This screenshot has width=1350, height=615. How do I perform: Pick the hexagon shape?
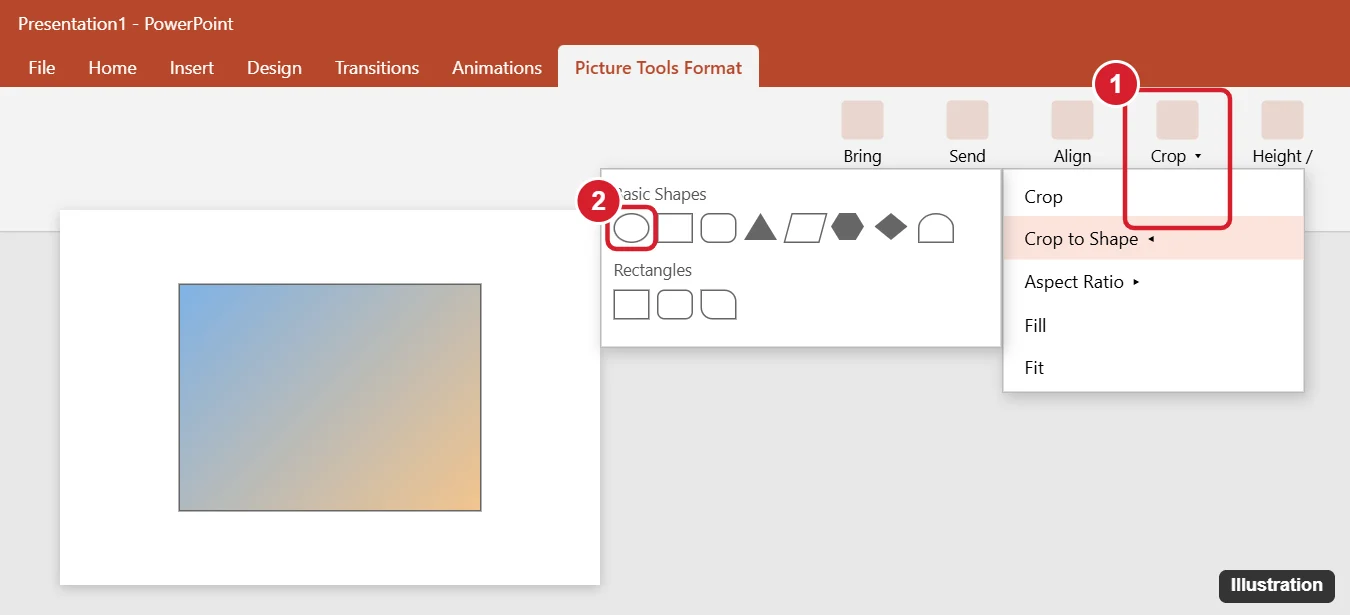coord(847,227)
